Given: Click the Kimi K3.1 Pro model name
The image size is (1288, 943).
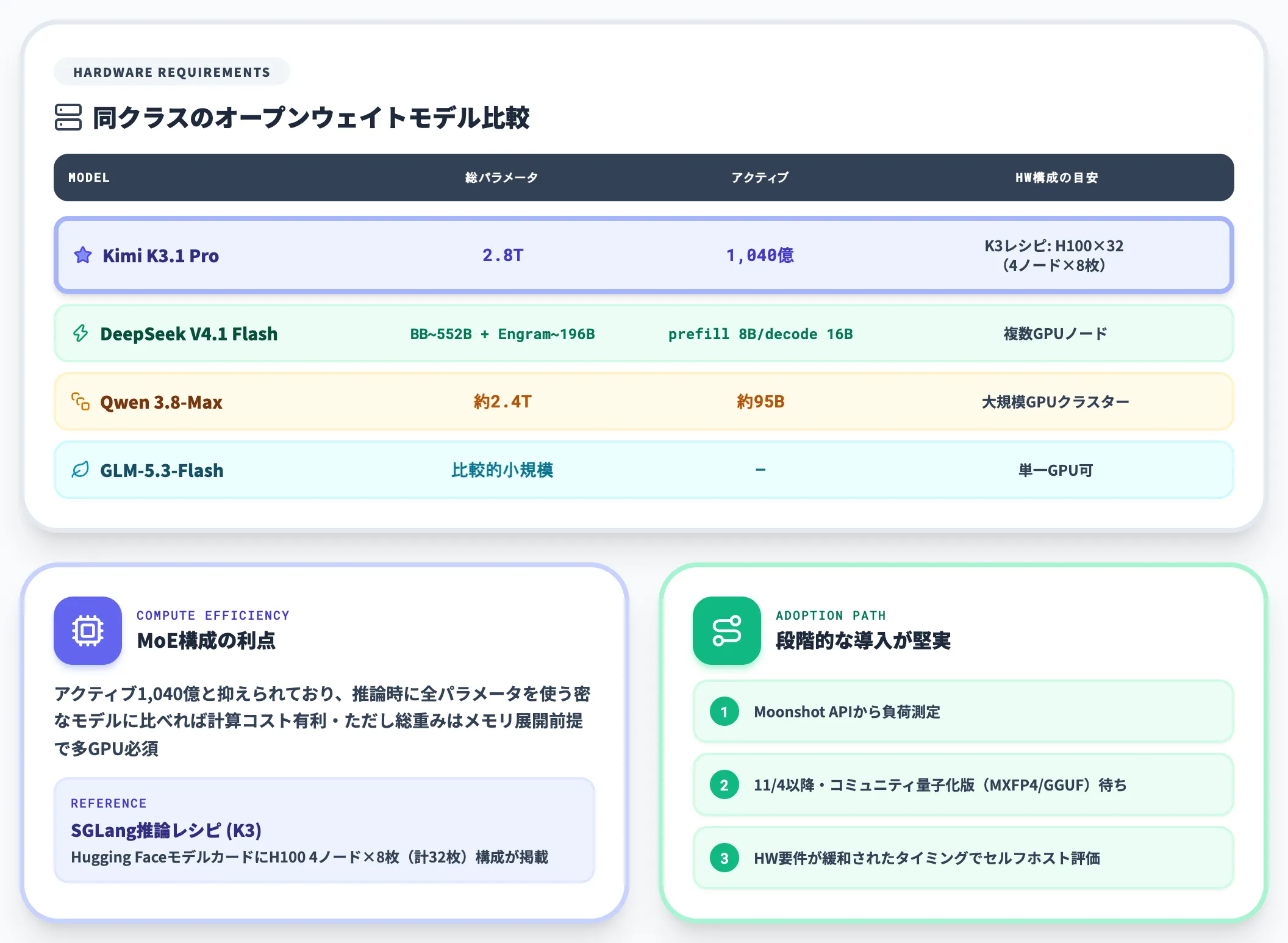Looking at the screenshot, I should 160,256.
